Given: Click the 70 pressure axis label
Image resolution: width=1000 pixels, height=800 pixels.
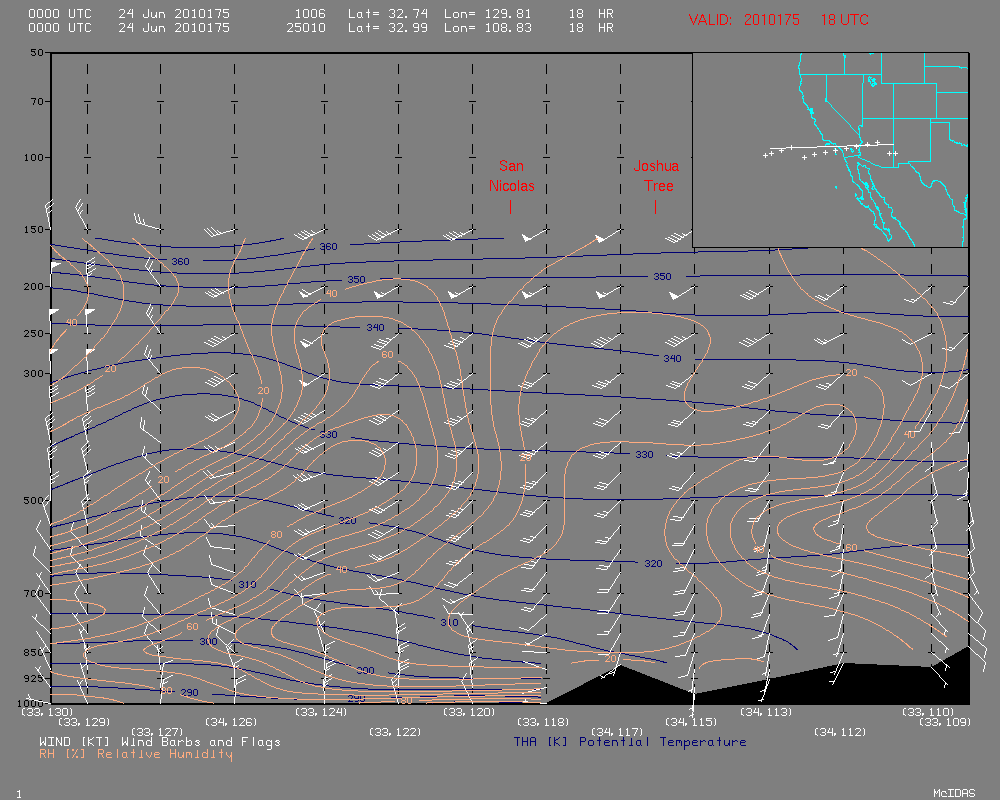Looking at the screenshot, I should 37,101.
